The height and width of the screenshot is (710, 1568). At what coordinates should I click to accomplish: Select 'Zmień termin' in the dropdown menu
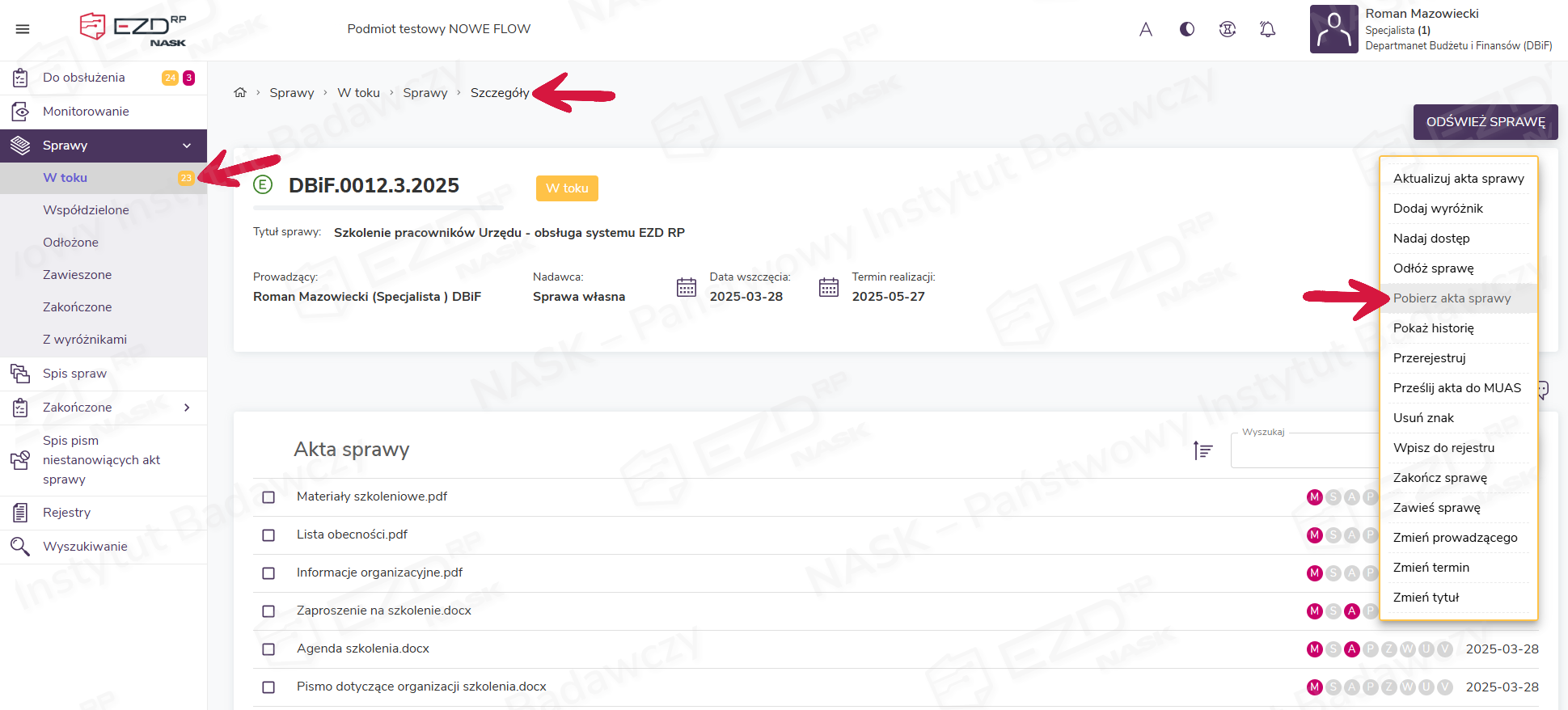click(1431, 568)
